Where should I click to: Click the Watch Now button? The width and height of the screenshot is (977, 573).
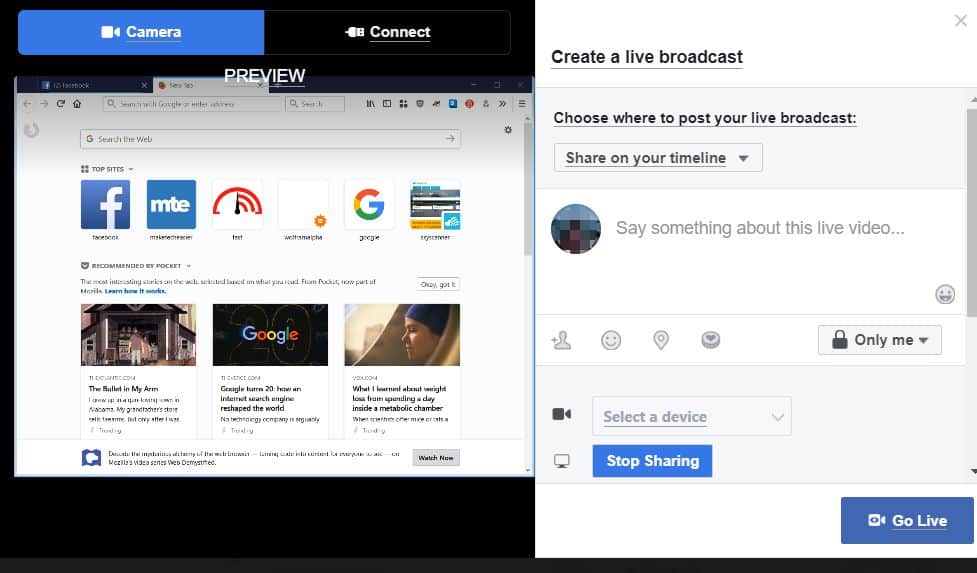436,458
